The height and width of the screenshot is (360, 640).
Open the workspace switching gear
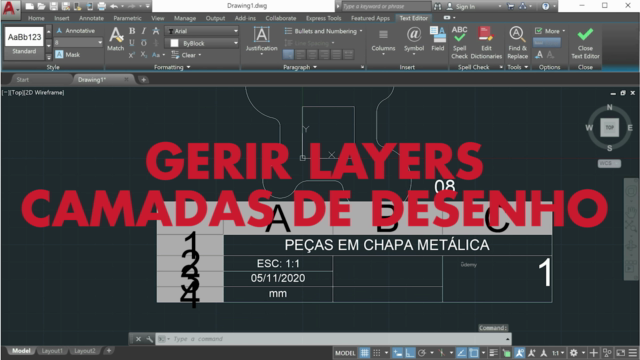coord(573,353)
